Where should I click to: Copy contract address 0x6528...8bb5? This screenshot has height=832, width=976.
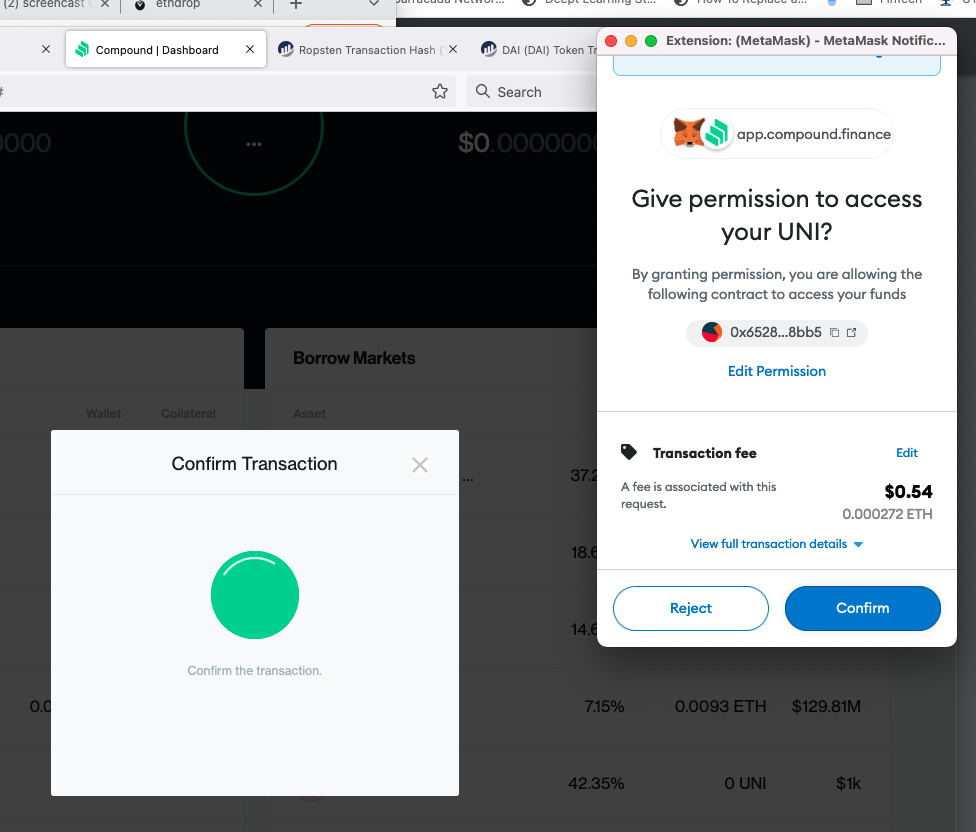[835, 332]
